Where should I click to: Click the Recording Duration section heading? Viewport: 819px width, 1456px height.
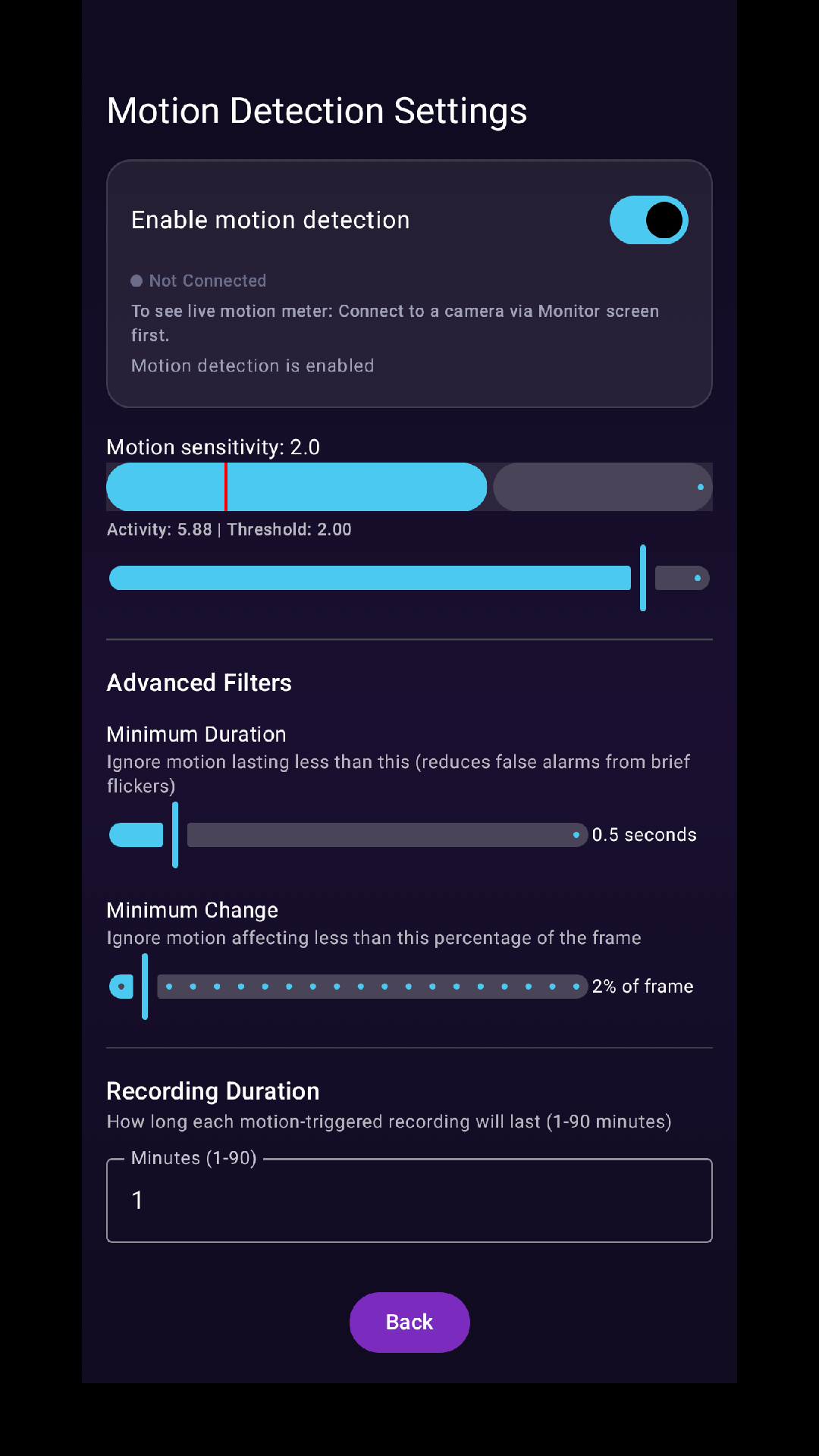pyautogui.click(x=213, y=1090)
